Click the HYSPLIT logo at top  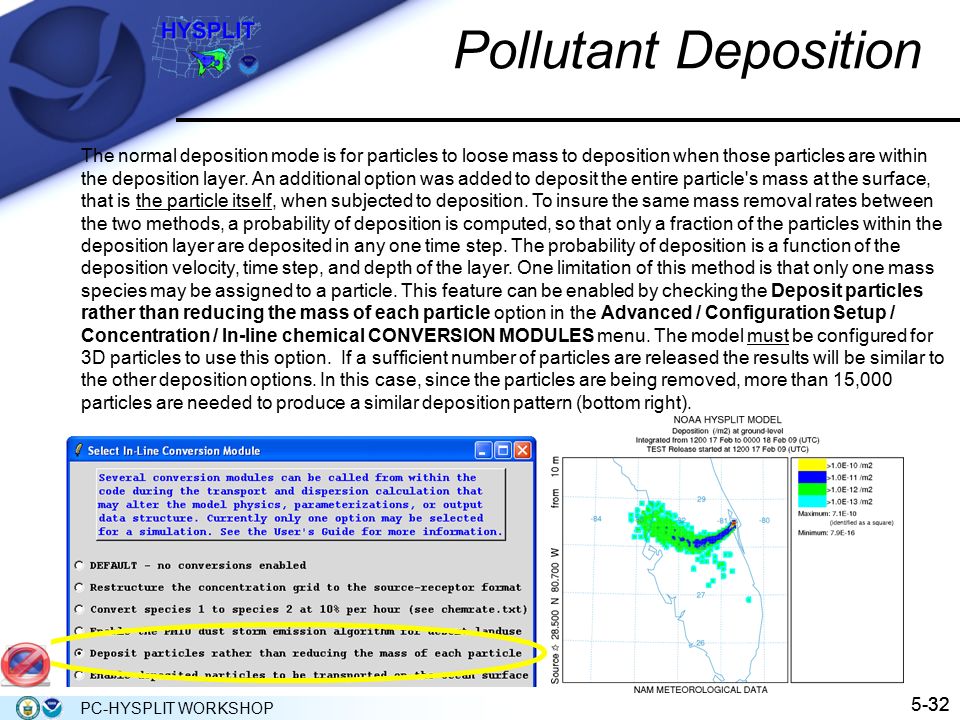pos(206,48)
